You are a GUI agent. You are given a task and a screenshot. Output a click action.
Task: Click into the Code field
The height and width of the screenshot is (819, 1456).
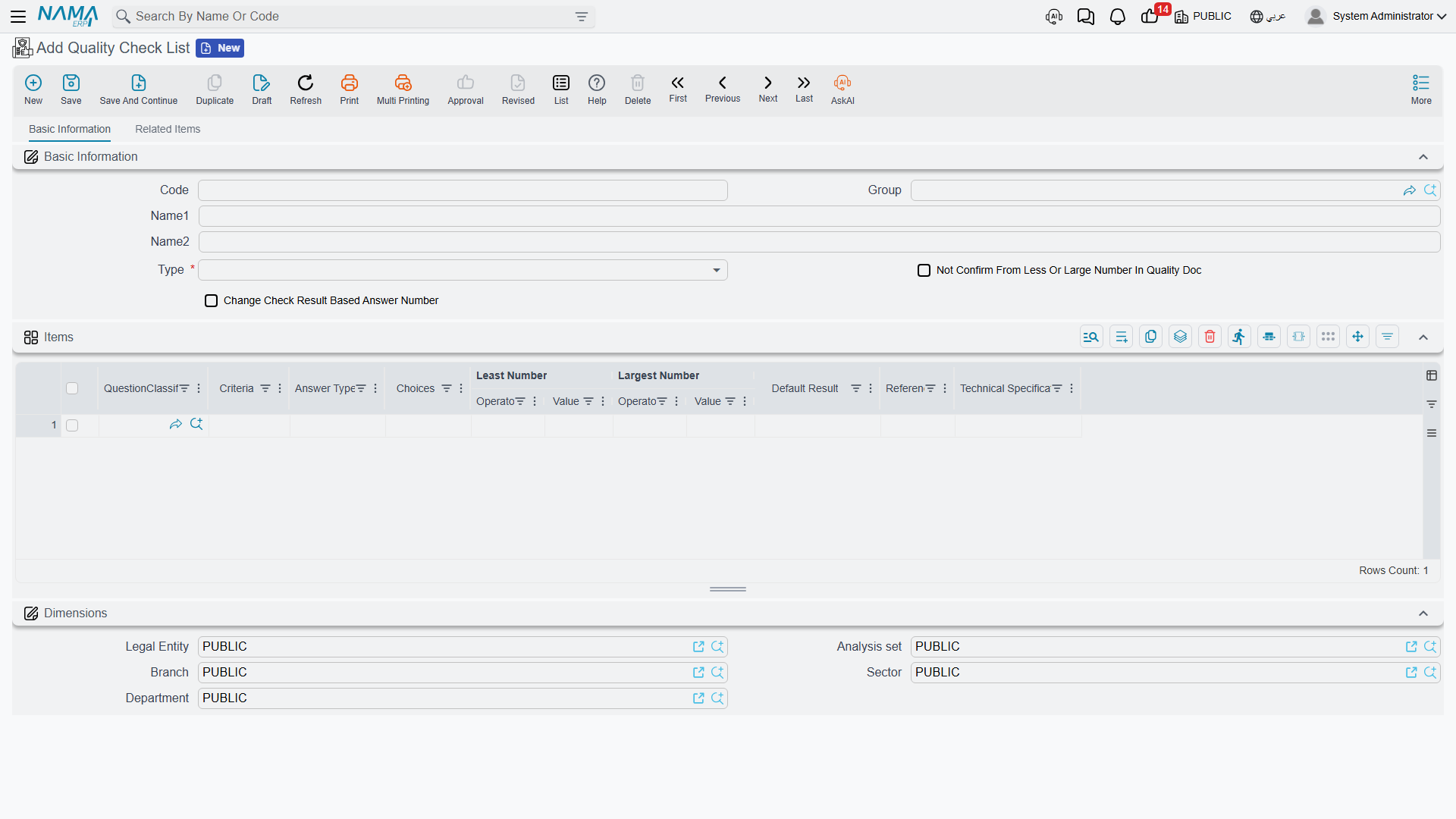tap(463, 190)
